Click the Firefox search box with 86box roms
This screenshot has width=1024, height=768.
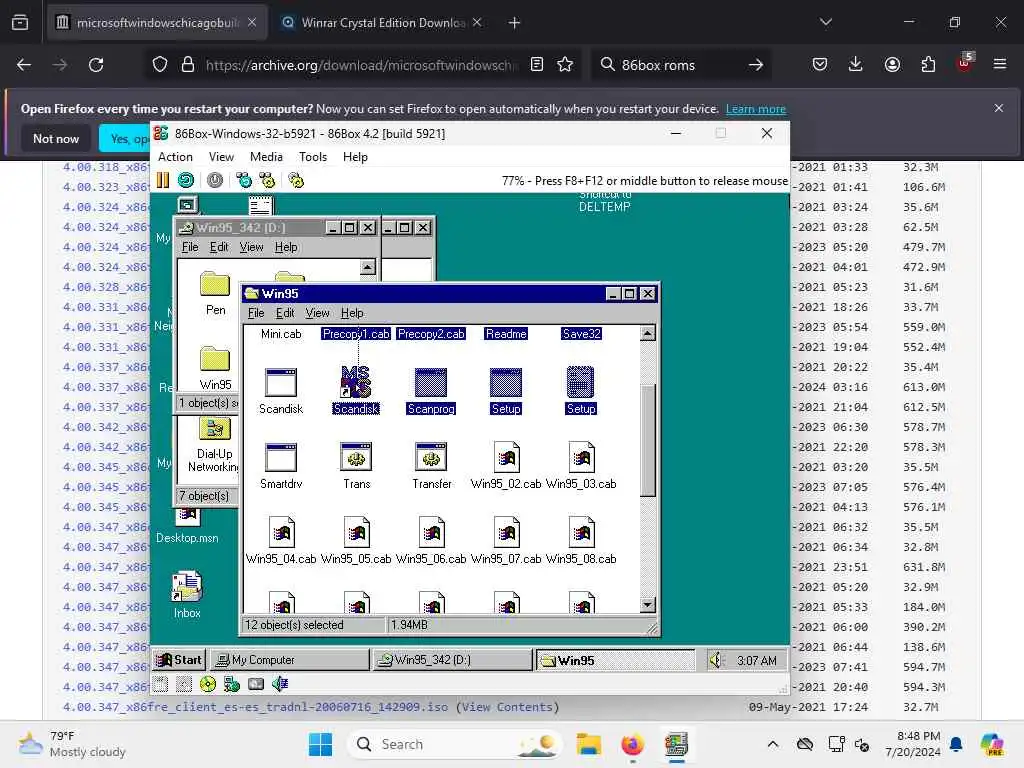(x=679, y=65)
